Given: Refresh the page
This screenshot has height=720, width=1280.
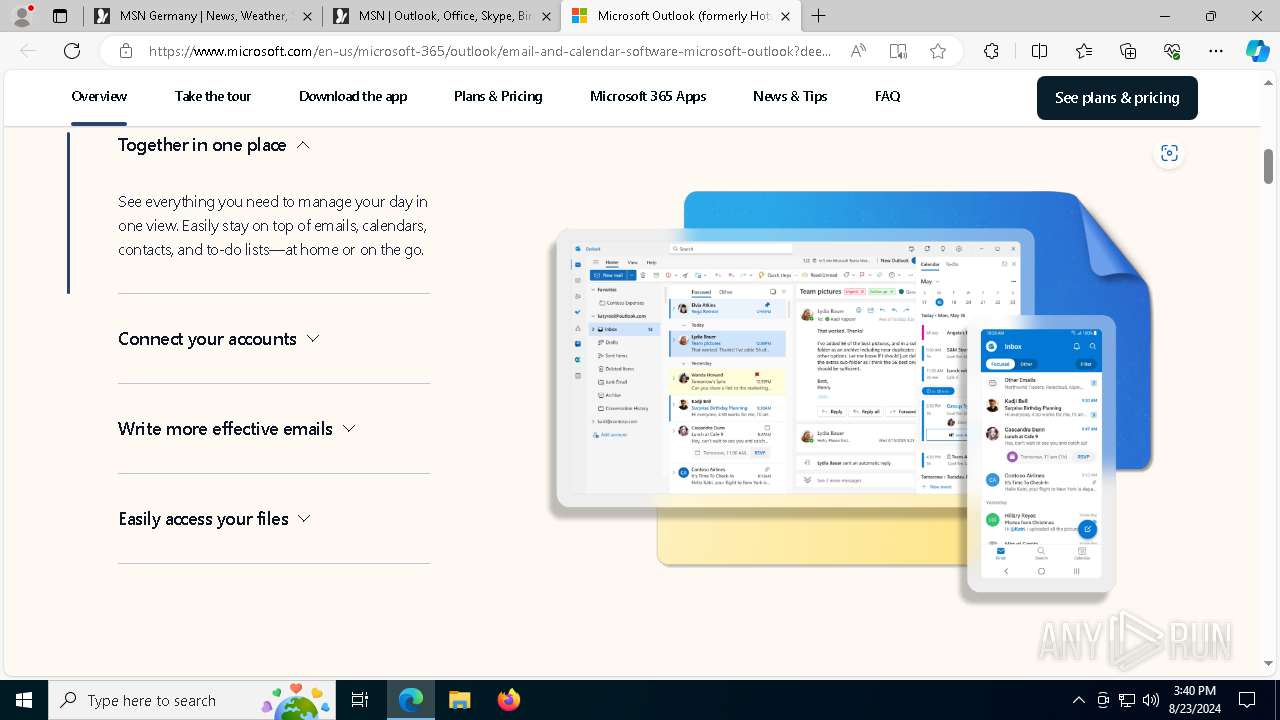Looking at the screenshot, I should point(72,51).
